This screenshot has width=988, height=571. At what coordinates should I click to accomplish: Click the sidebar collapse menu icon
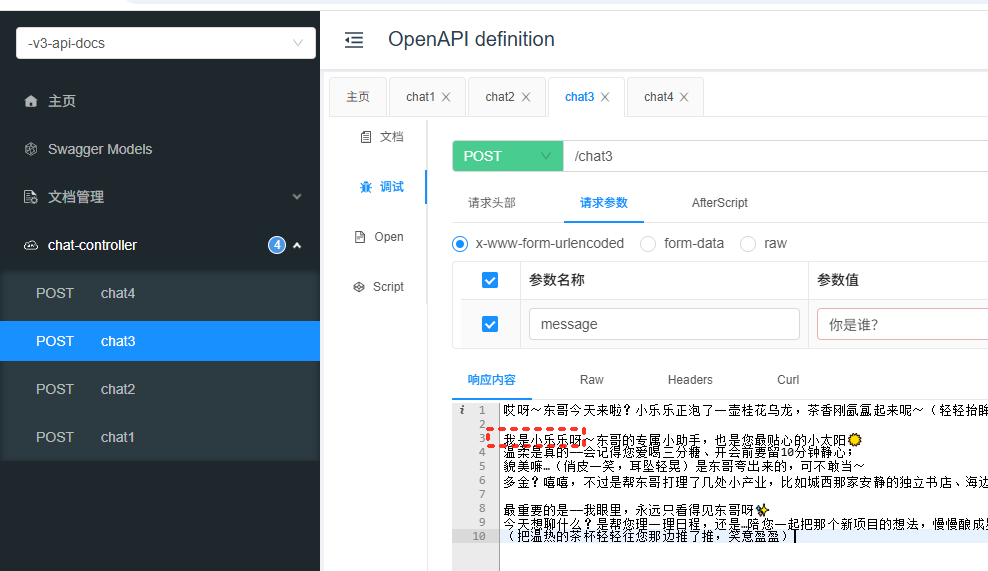[354, 40]
